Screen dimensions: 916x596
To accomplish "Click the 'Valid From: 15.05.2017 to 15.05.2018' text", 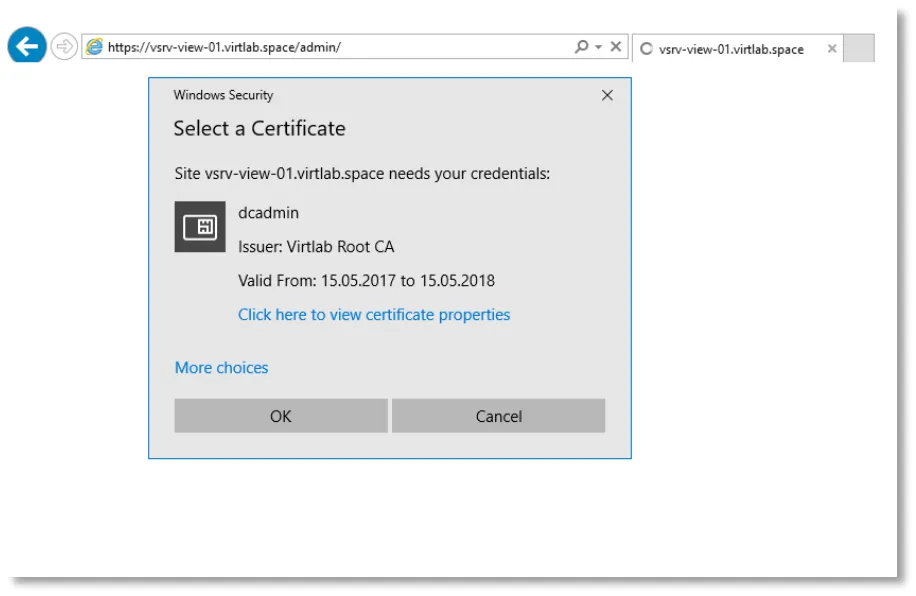I will pos(366,280).
